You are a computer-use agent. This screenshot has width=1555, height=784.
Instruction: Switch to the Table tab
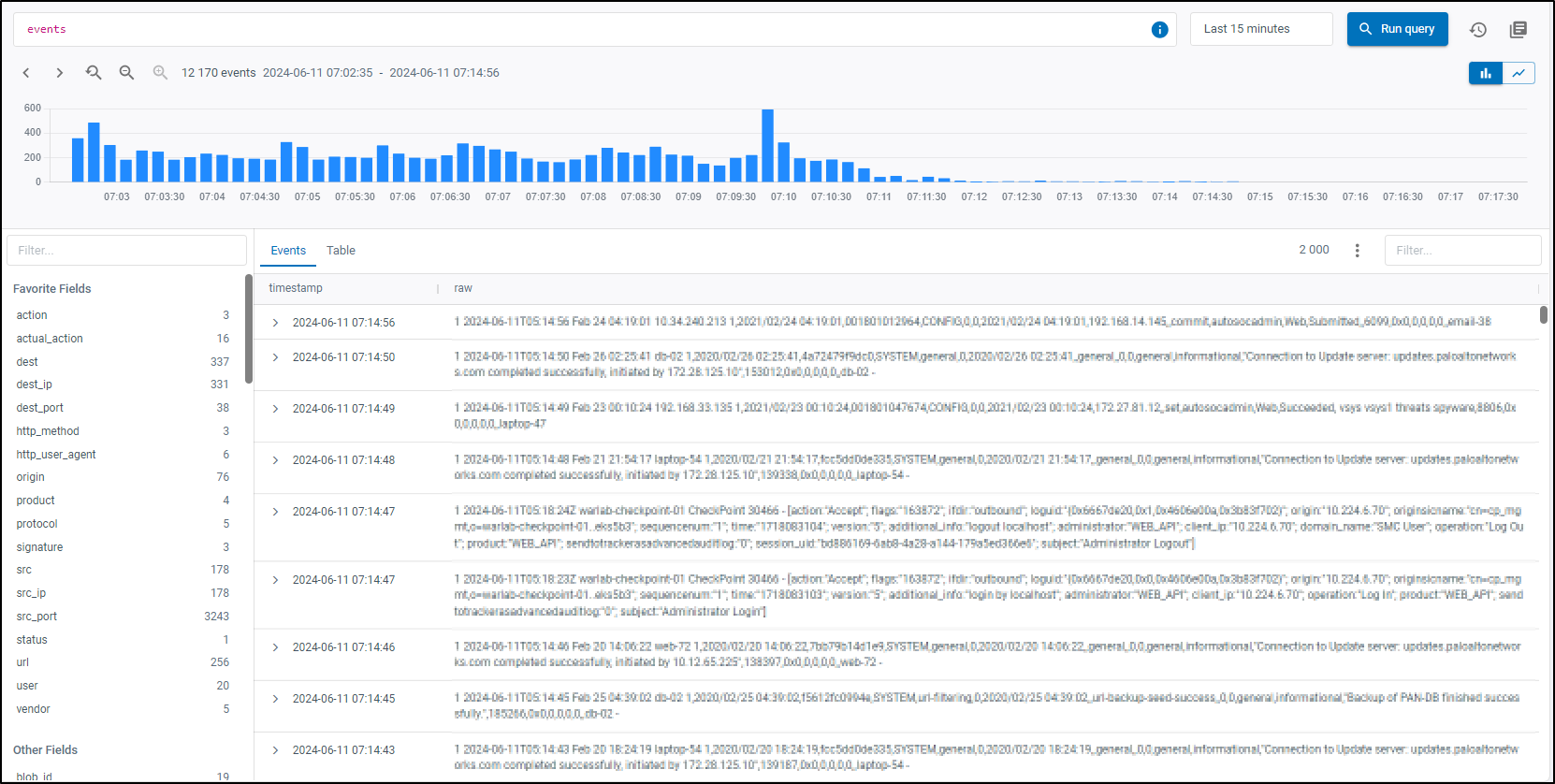341,251
